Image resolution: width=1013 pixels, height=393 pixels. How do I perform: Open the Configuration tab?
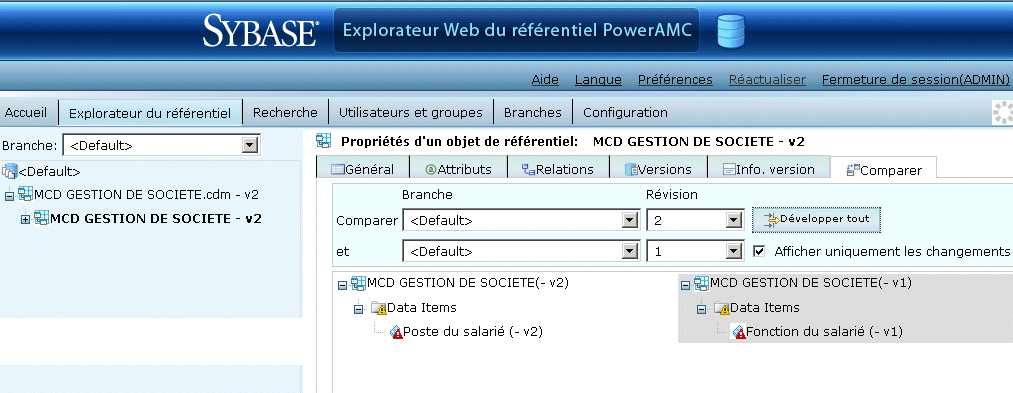coord(625,112)
